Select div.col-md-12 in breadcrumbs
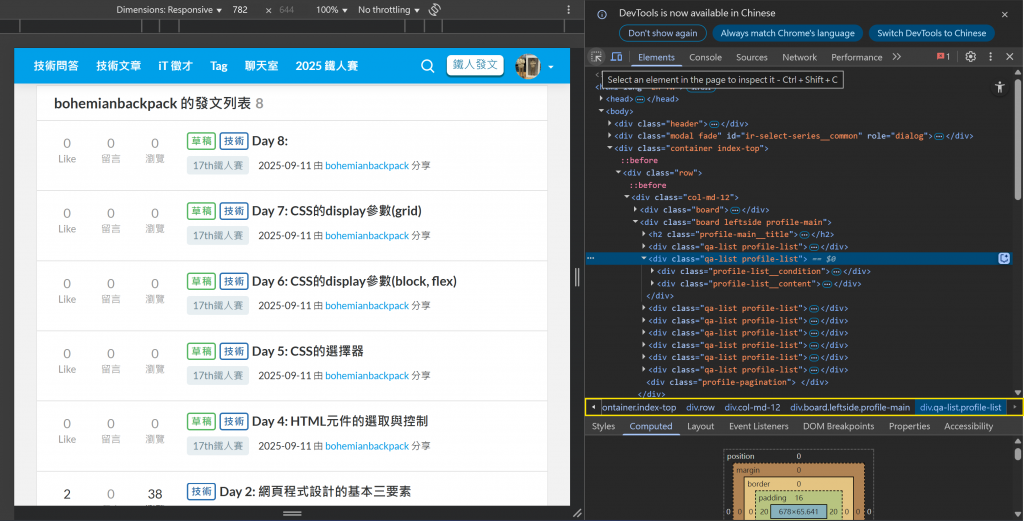Viewport: 1024px width, 521px height. 752,407
